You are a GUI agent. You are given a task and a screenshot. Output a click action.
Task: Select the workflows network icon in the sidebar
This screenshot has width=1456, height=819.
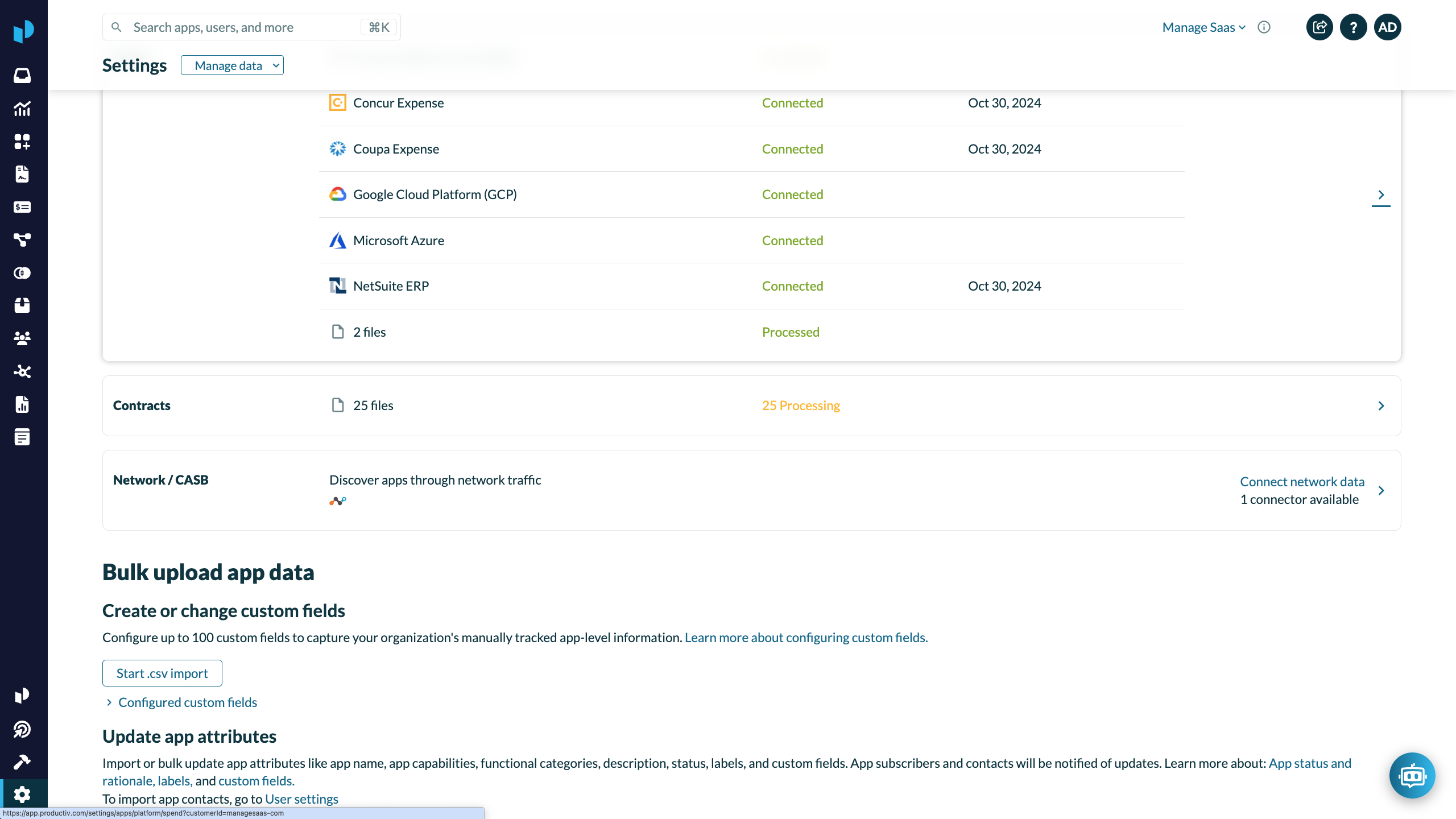(22, 240)
